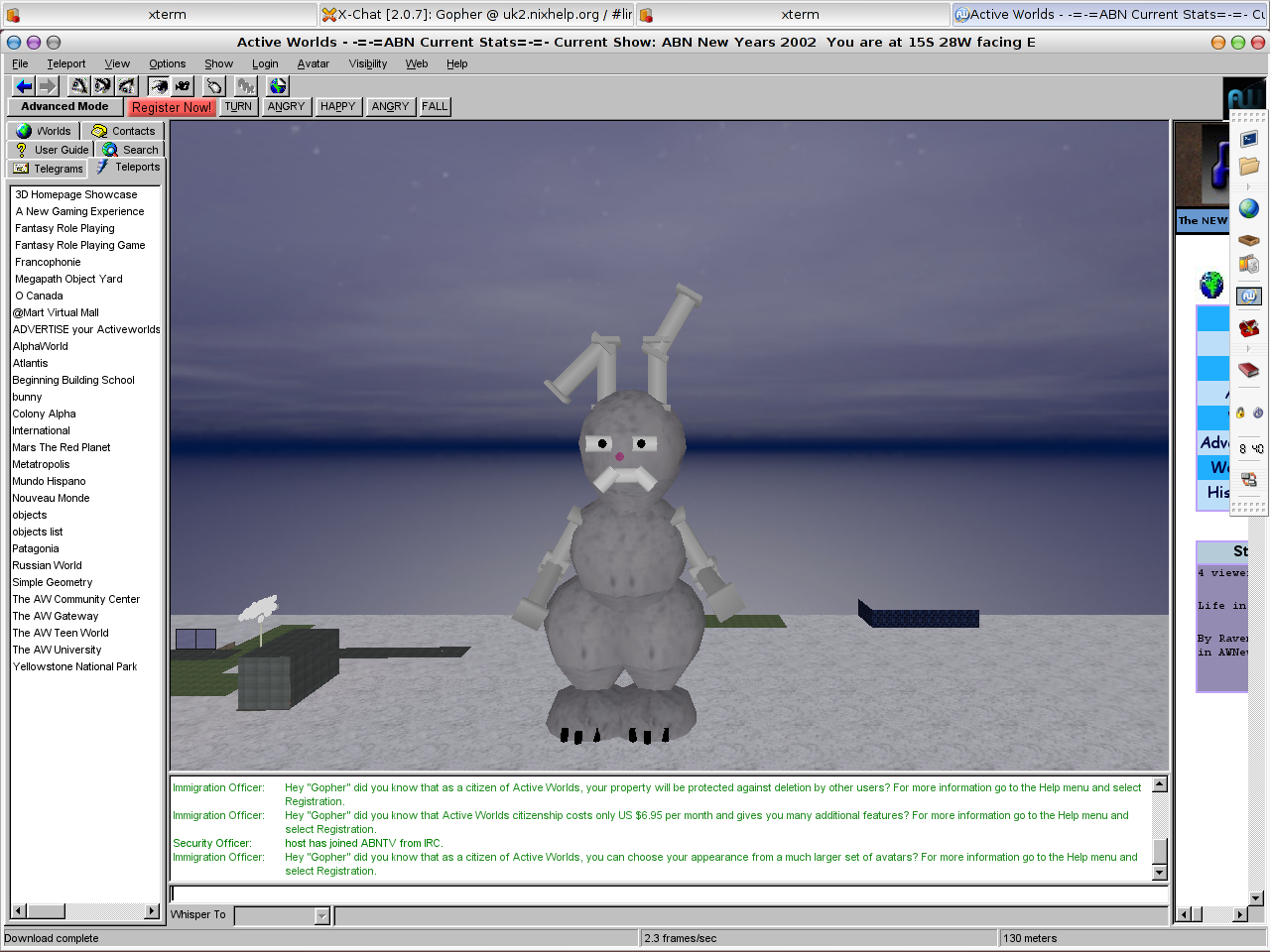Select the Teleports tab

pos(127,167)
